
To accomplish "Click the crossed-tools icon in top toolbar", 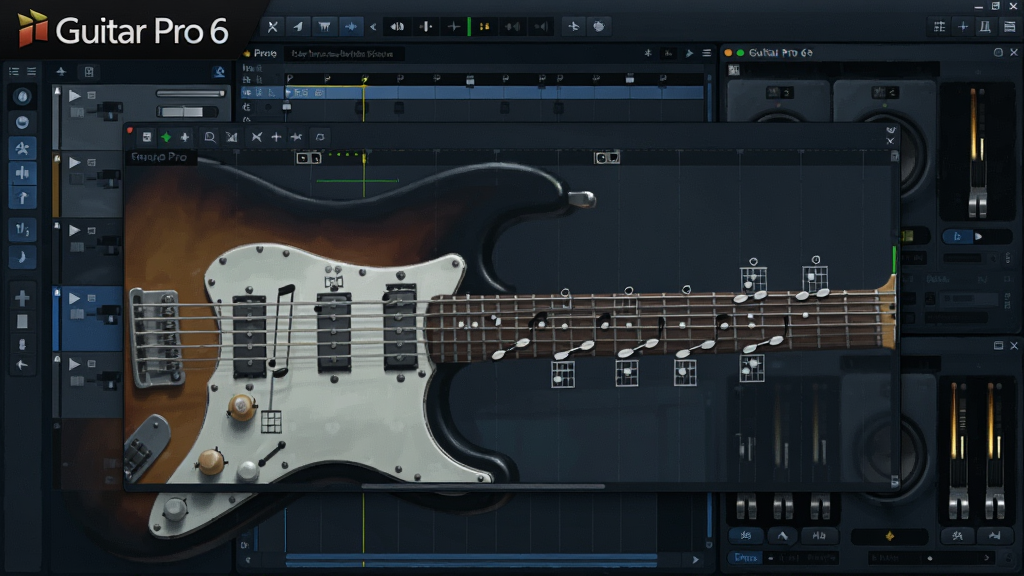I will point(272,27).
